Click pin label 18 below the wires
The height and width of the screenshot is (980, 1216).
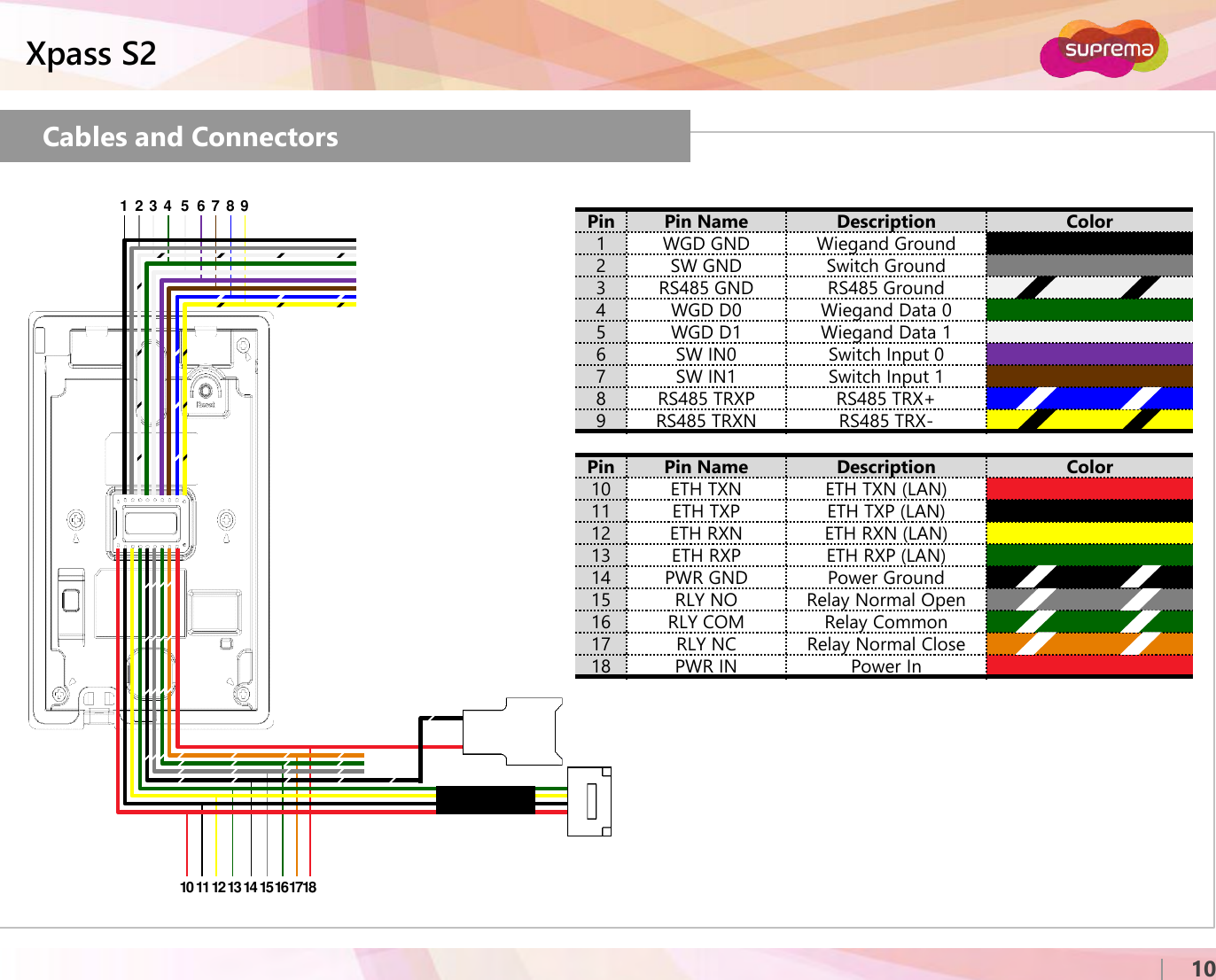click(309, 887)
